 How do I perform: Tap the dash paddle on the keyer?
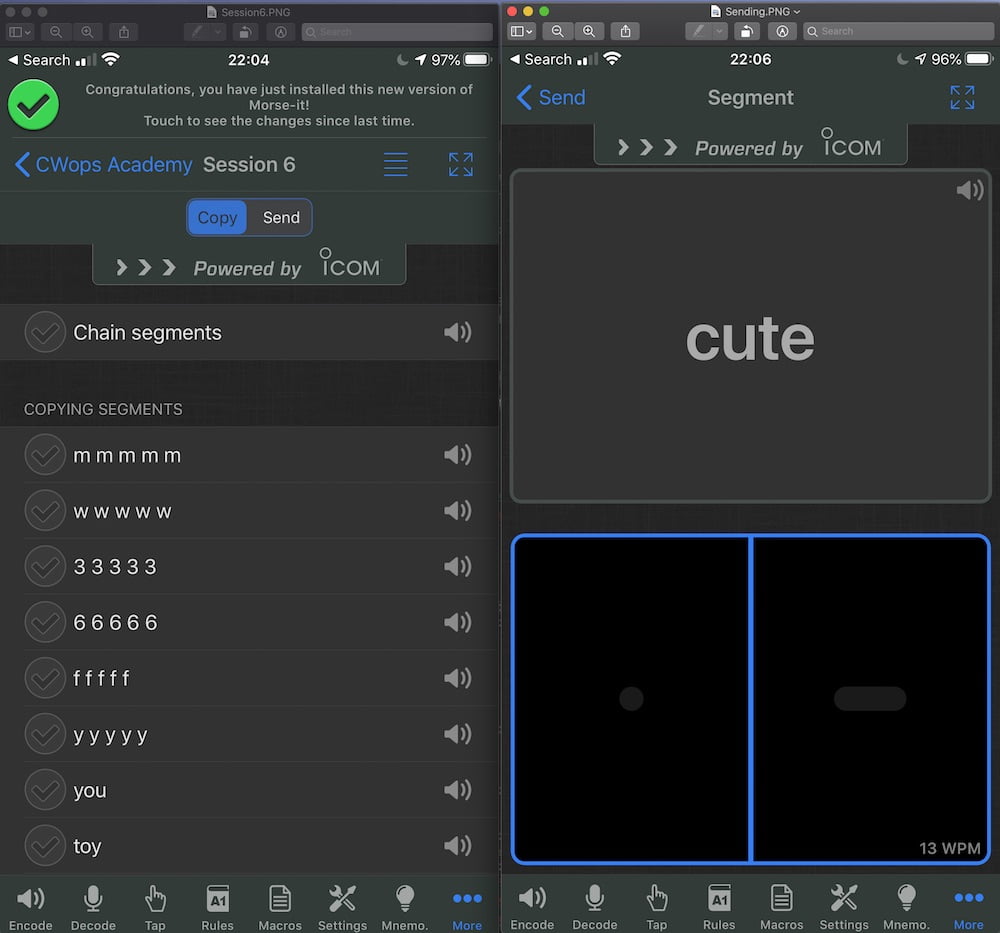click(869, 699)
